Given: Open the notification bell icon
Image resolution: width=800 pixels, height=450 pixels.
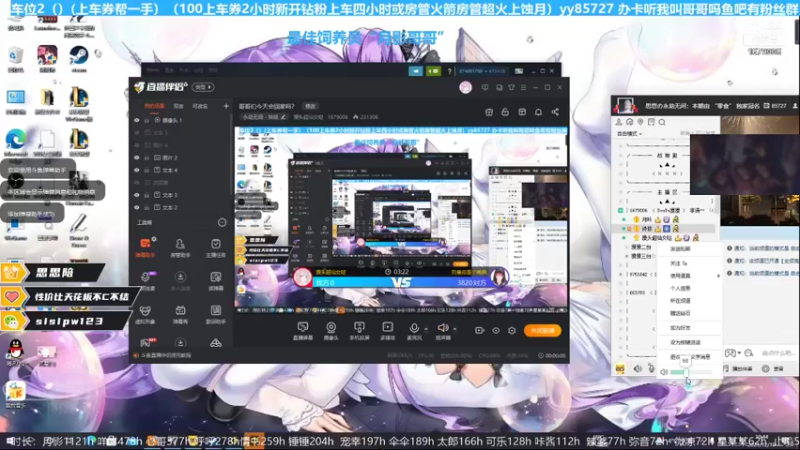Looking at the screenshot, I should point(538,112).
